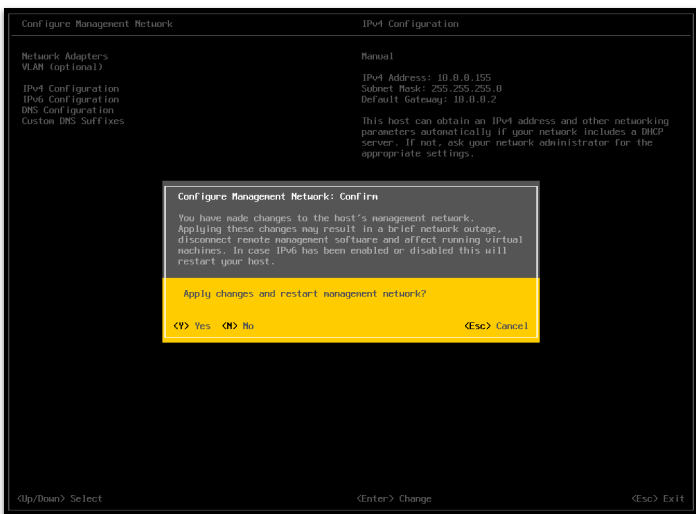Click the <N> No option
Image resolution: width=696 pixels, height=514 pixels.
[237, 326]
